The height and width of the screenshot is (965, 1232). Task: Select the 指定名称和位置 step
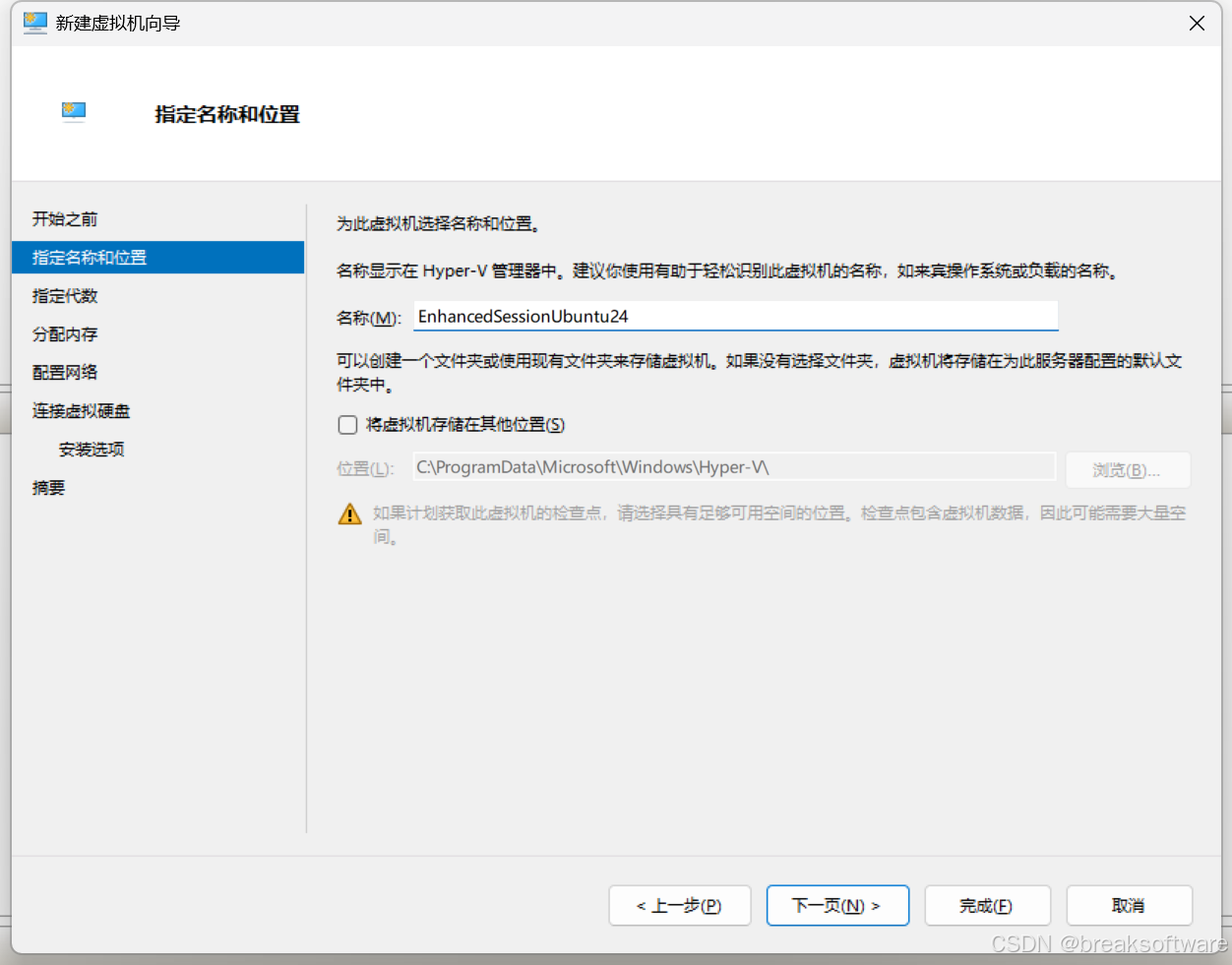coord(158,258)
